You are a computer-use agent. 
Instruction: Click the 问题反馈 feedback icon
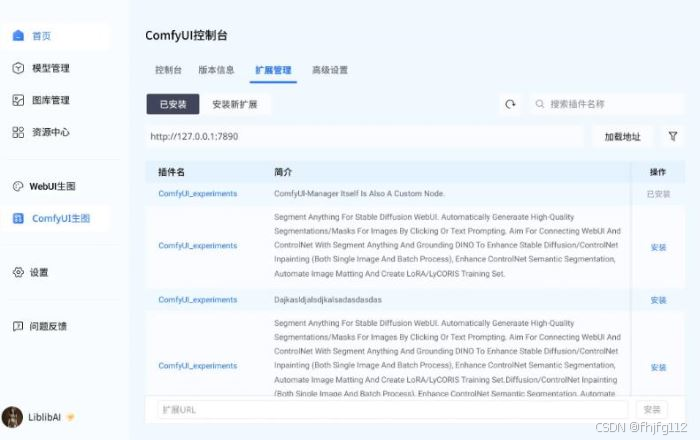(x=18, y=326)
